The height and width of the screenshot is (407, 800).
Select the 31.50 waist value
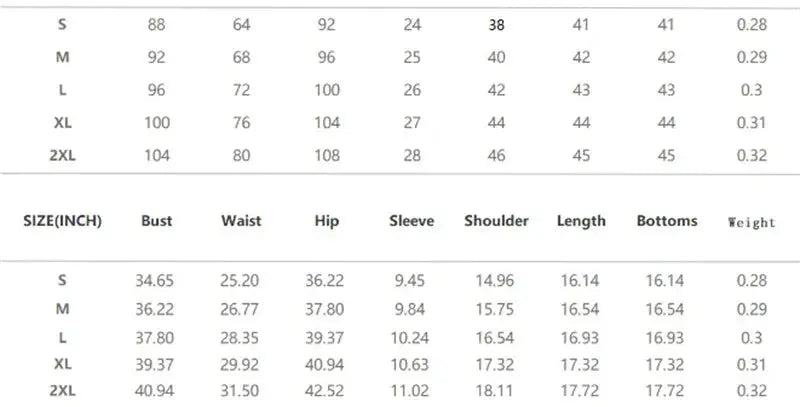coord(240,391)
